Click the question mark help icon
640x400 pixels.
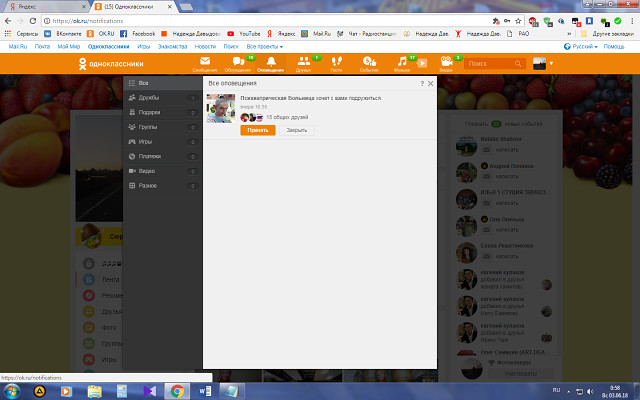[422, 83]
